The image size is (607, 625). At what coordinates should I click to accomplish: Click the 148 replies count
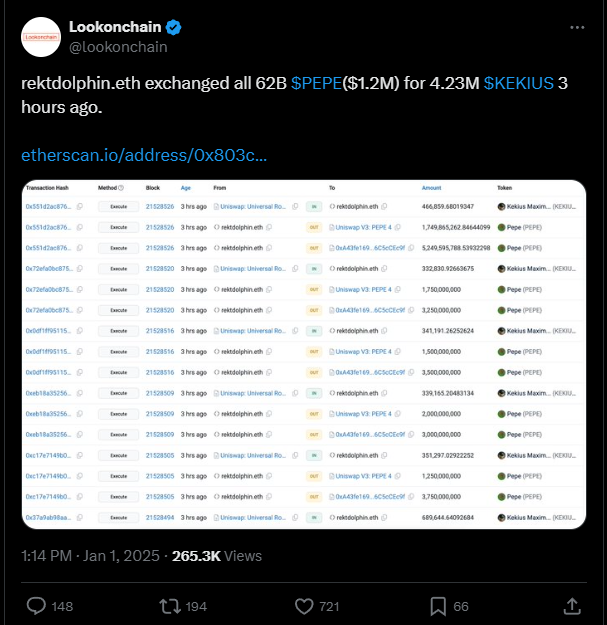[x=62, y=607]
